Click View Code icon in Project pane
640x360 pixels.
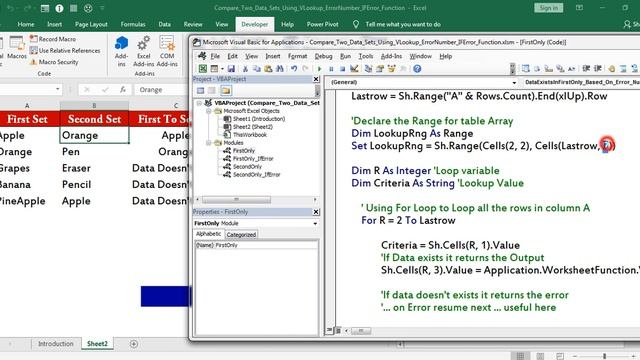coord(200,91)
